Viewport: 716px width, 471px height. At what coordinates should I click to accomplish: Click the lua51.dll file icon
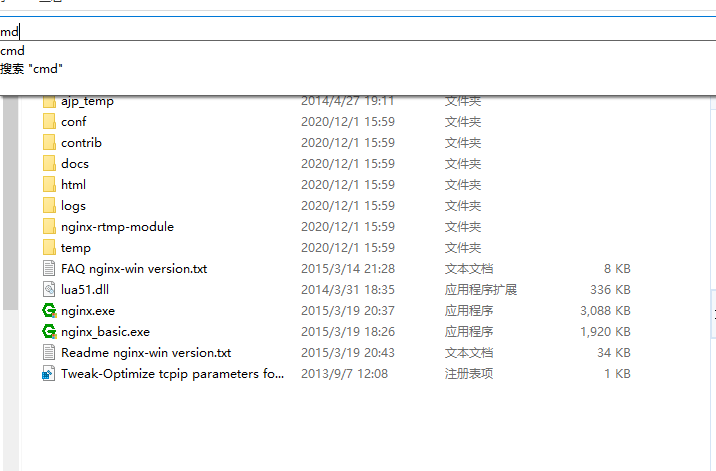click(49, 290)
